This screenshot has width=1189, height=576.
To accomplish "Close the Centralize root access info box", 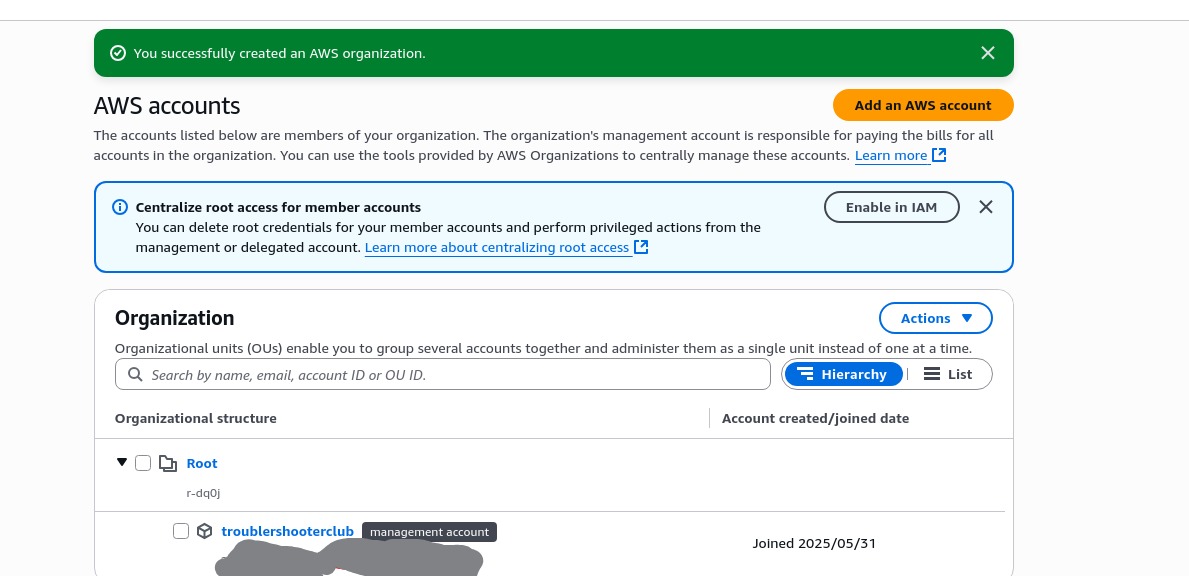I will pos(986,207).
